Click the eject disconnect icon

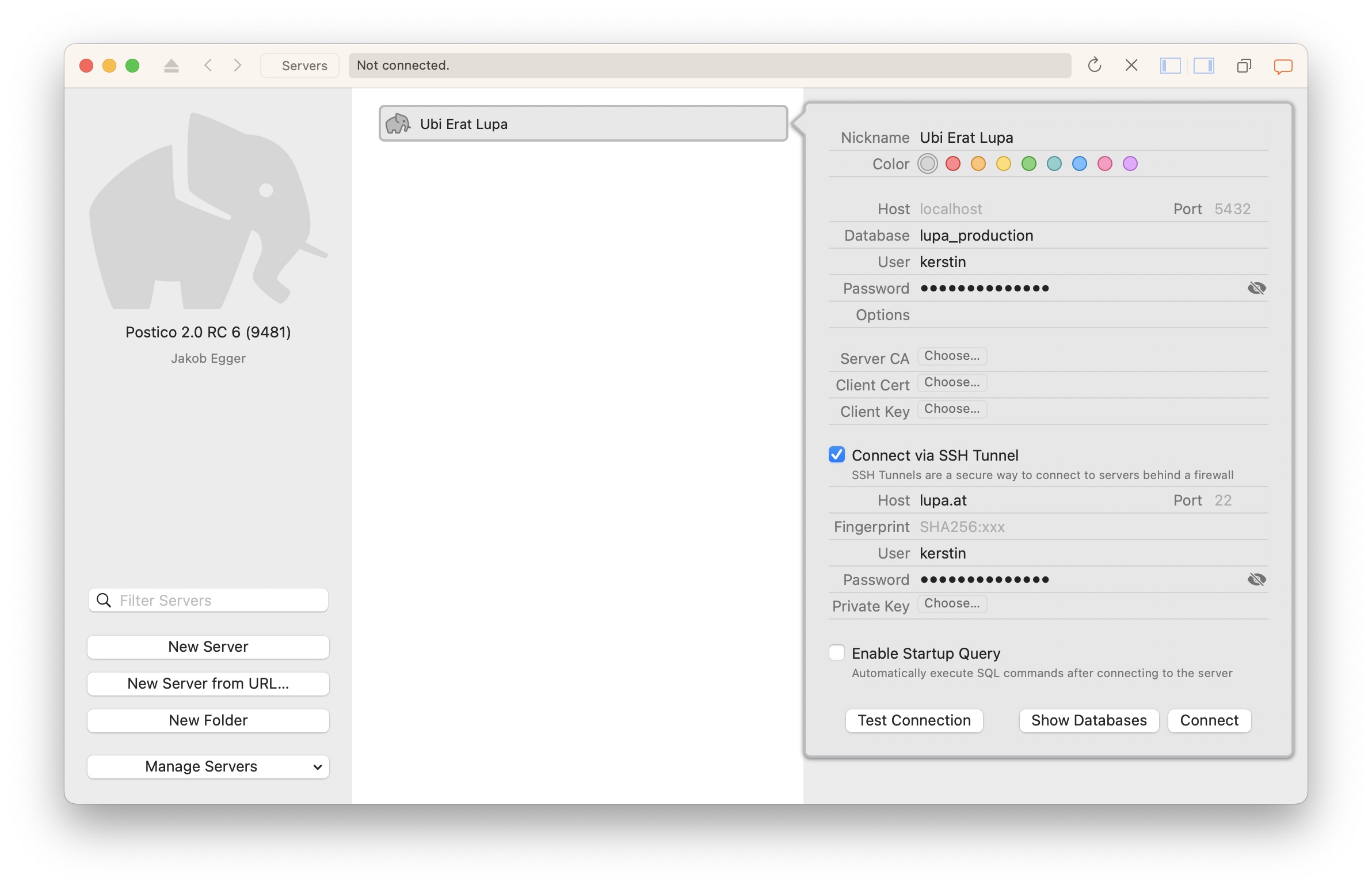[171, 66]
